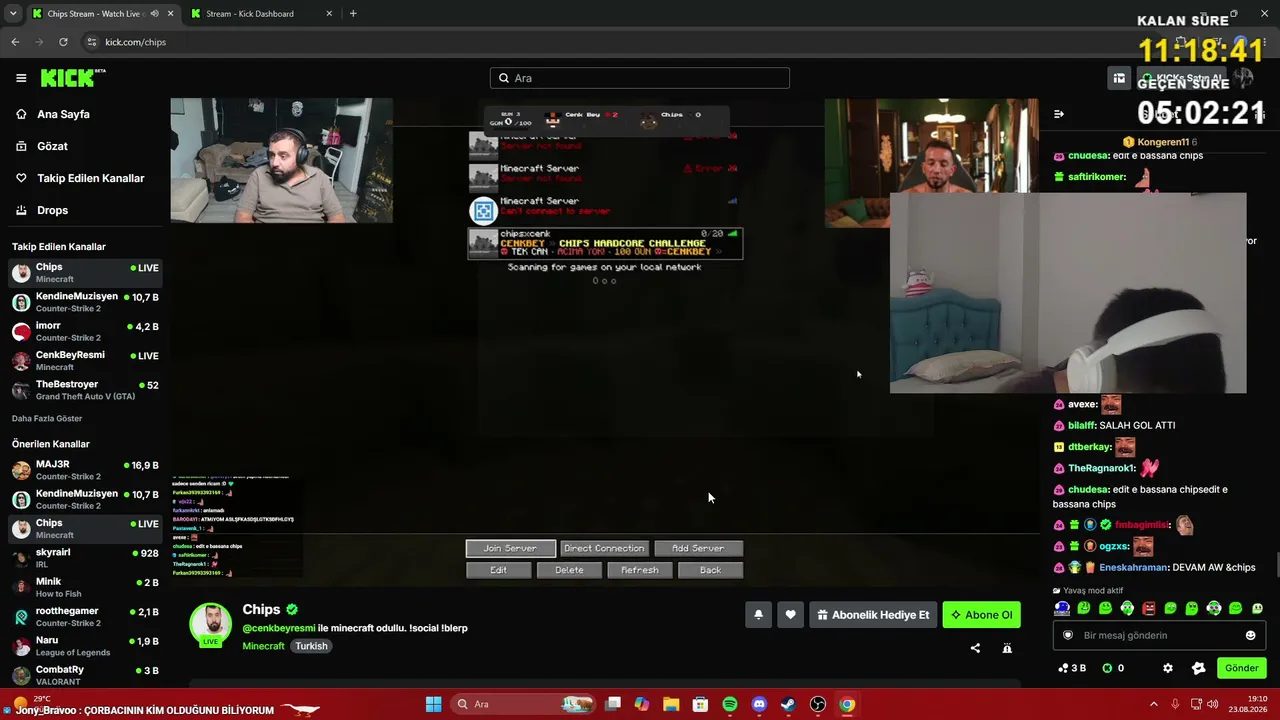Screen dimensions: 1280x720
Task: Open CenkBeyResmi channel from sidebar
Action: [x=84, y=360]
